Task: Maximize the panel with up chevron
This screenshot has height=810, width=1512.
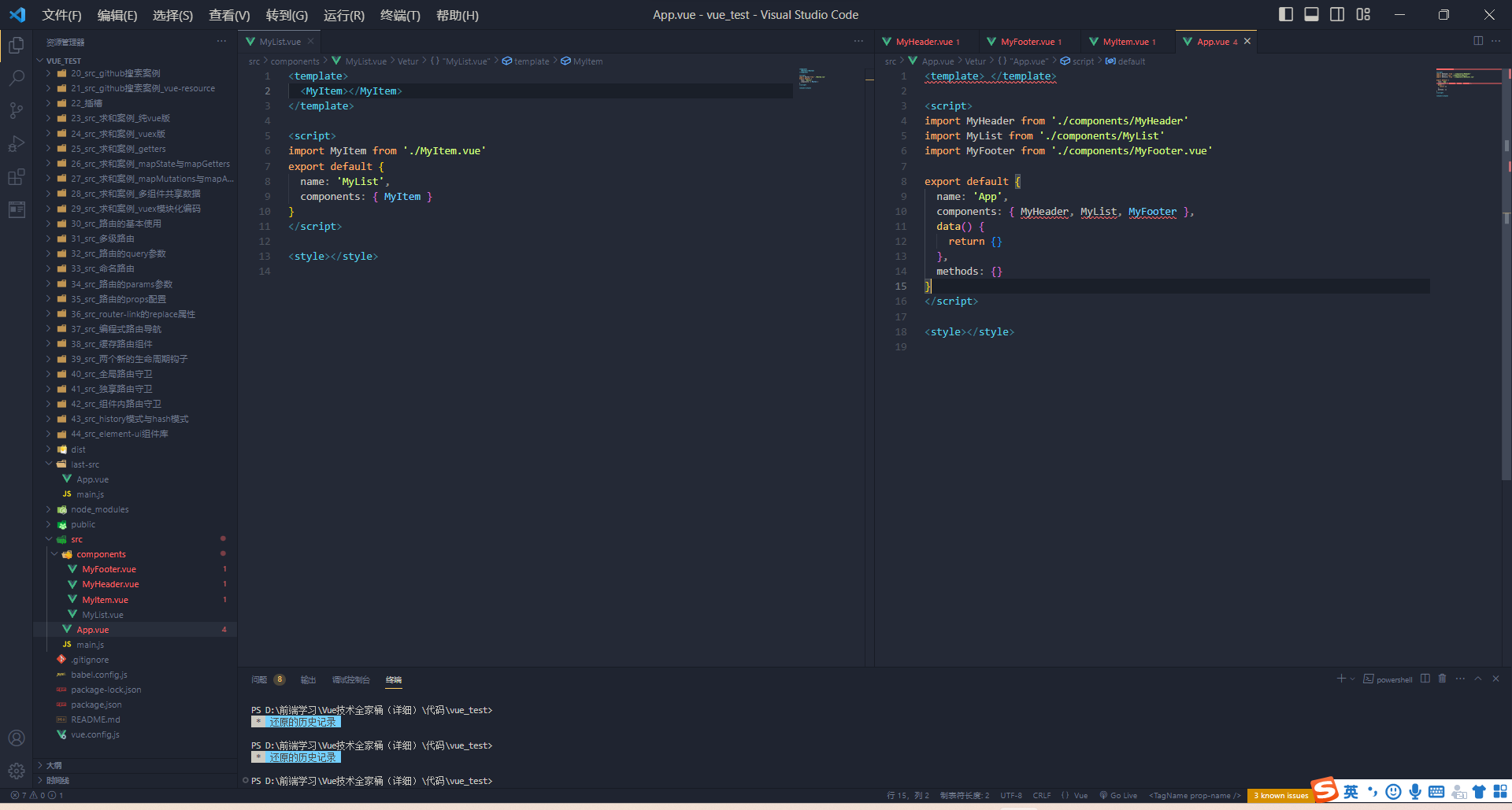Action: [1478, 679]
